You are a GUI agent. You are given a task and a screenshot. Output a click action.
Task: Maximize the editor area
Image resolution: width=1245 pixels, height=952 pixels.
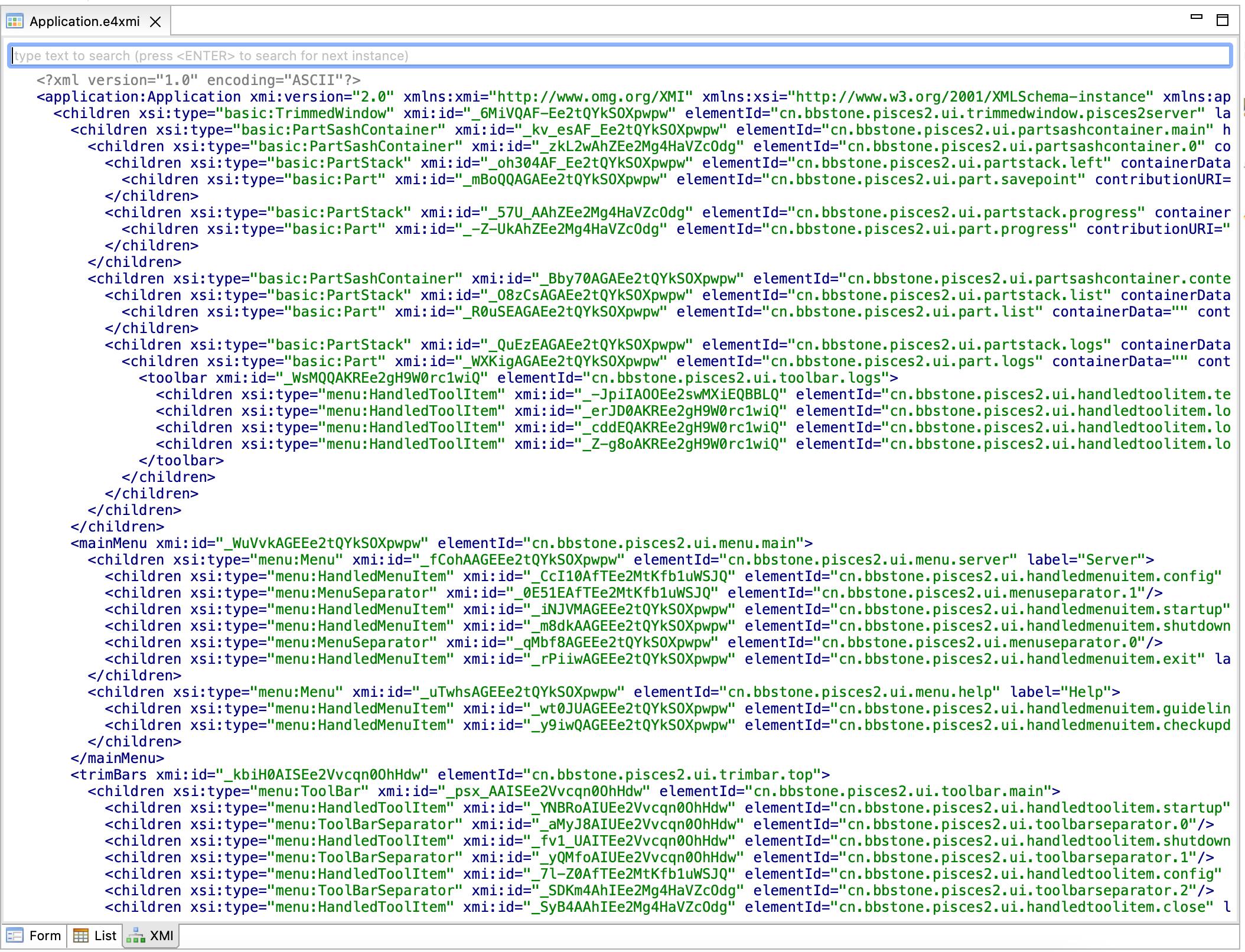(x=1223, y=20)
